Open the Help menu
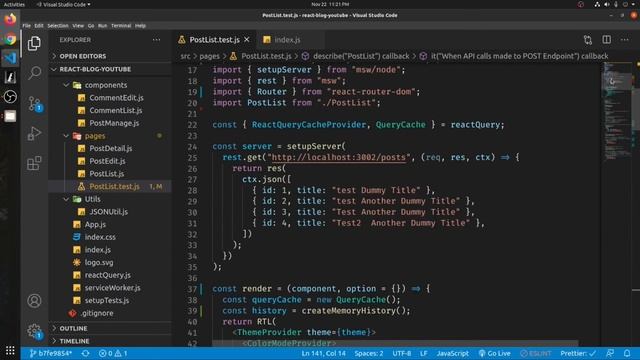The width and height of the screenshot is (640, 360). [x=140, y=25]
